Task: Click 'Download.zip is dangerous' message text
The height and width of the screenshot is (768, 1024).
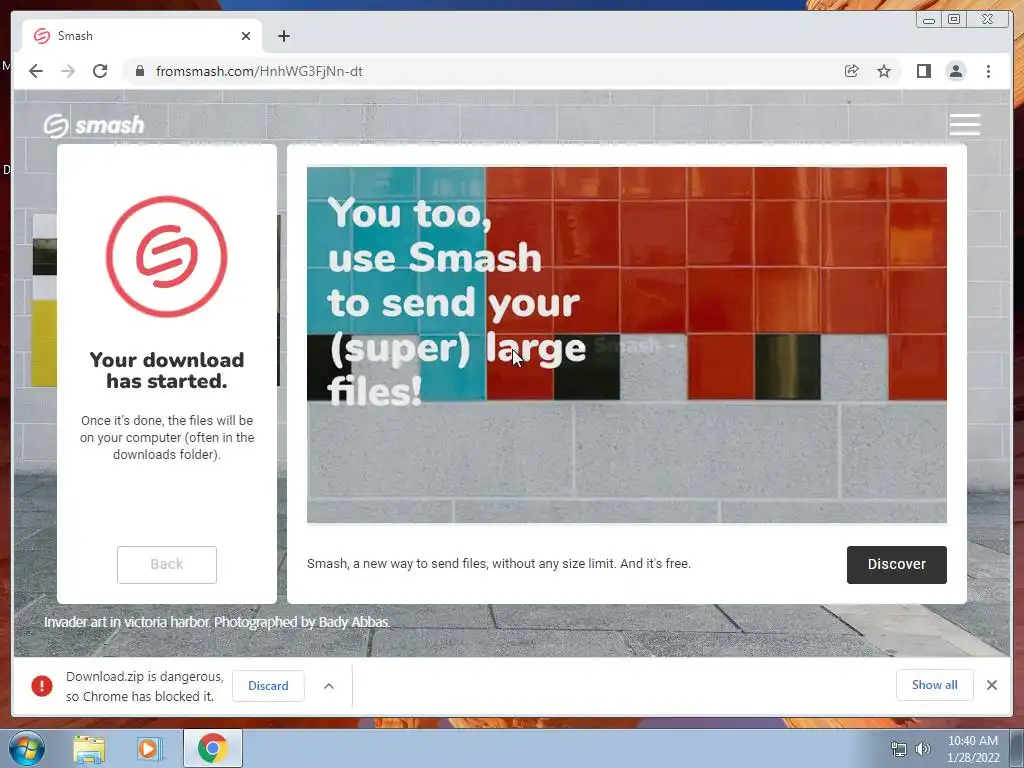Action: click(x=144, y=686)
